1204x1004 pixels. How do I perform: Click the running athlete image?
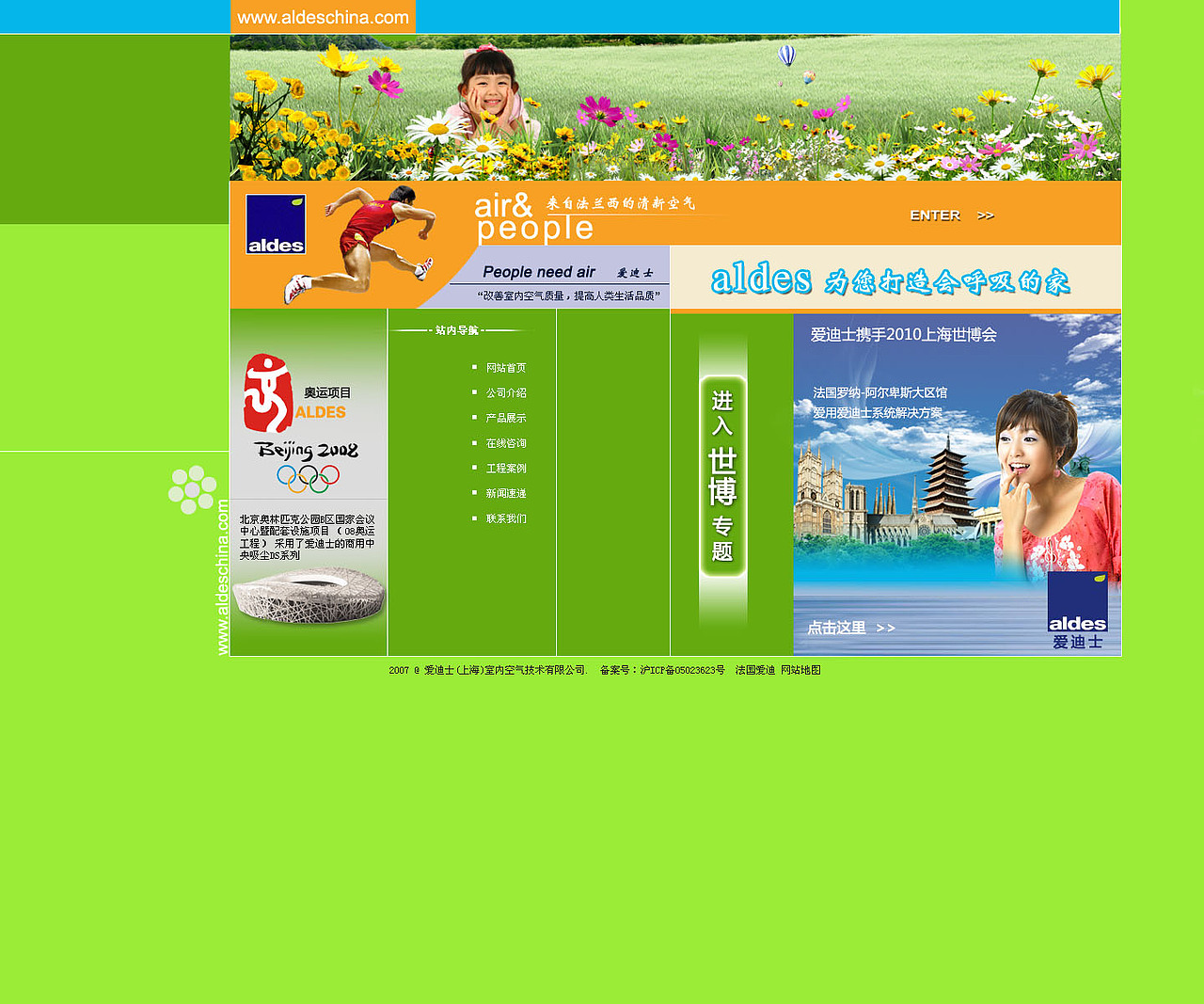362,244
